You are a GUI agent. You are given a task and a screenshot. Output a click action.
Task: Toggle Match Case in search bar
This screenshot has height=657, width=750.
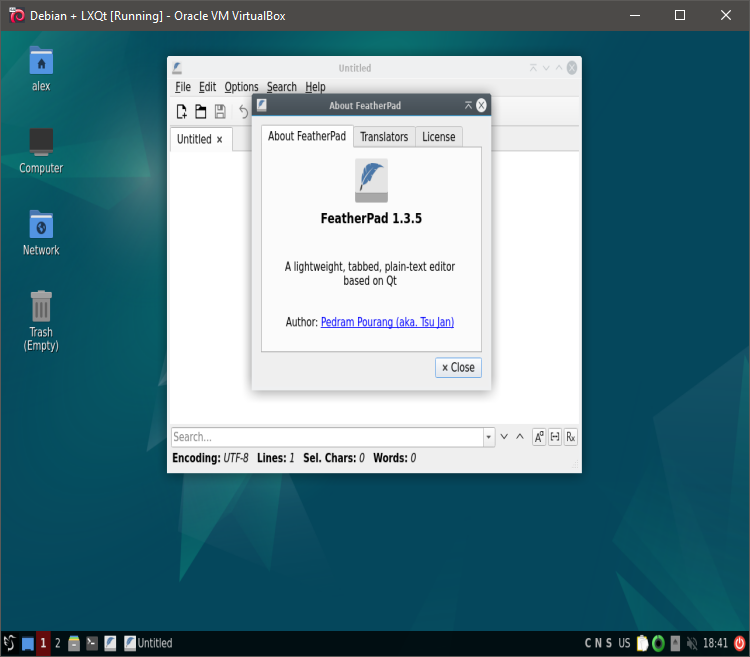[539, 437]
